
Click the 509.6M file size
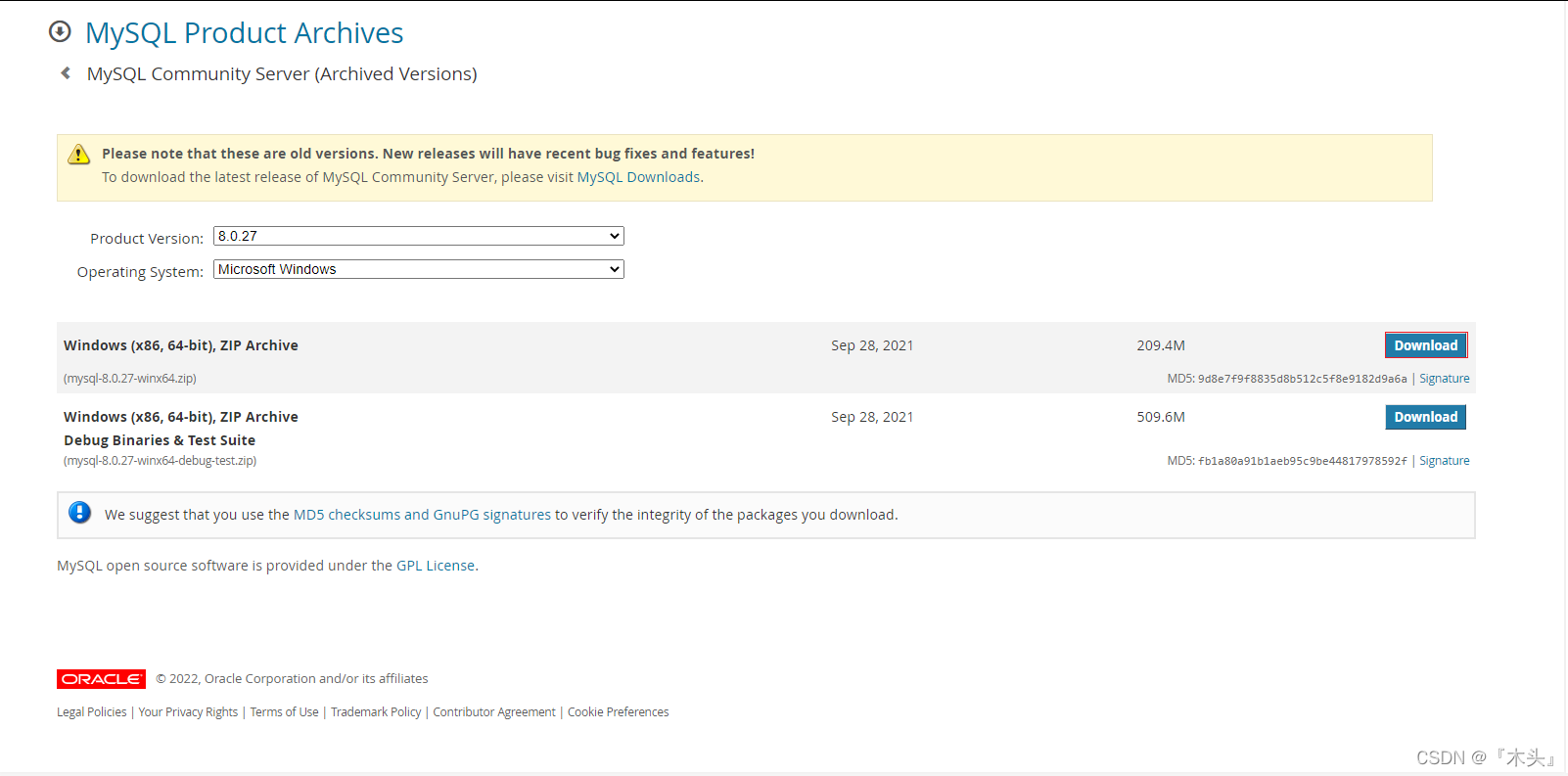1161,417
